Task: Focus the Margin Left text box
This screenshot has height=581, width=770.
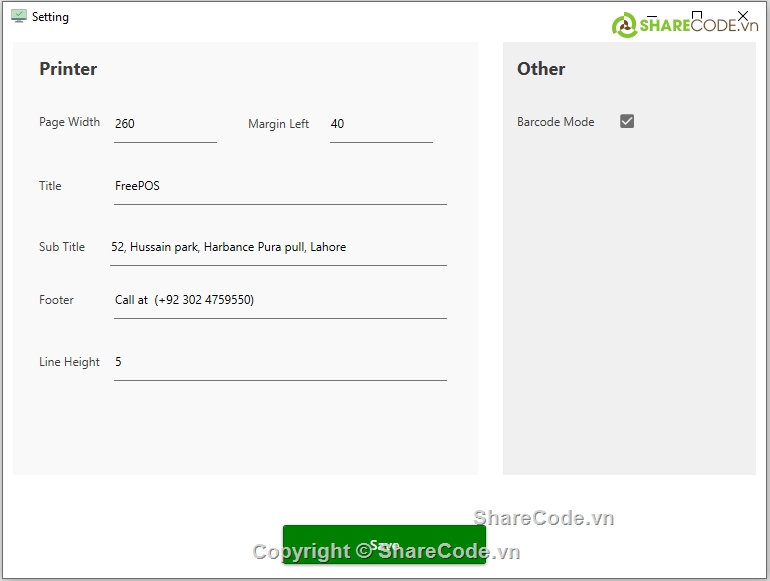Action: [x=380, y=124]
